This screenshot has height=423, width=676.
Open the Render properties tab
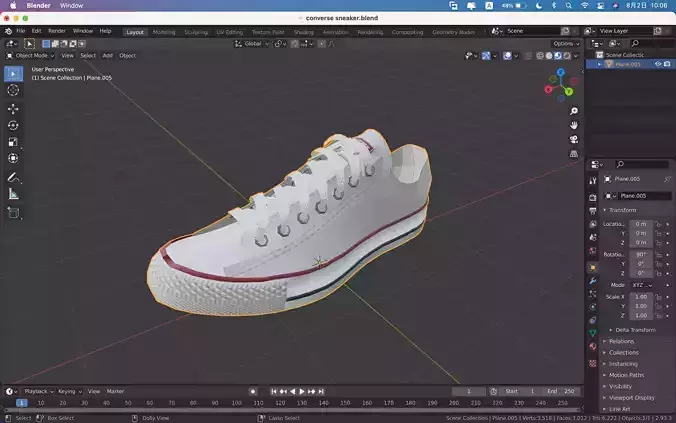tap(593, 197)
